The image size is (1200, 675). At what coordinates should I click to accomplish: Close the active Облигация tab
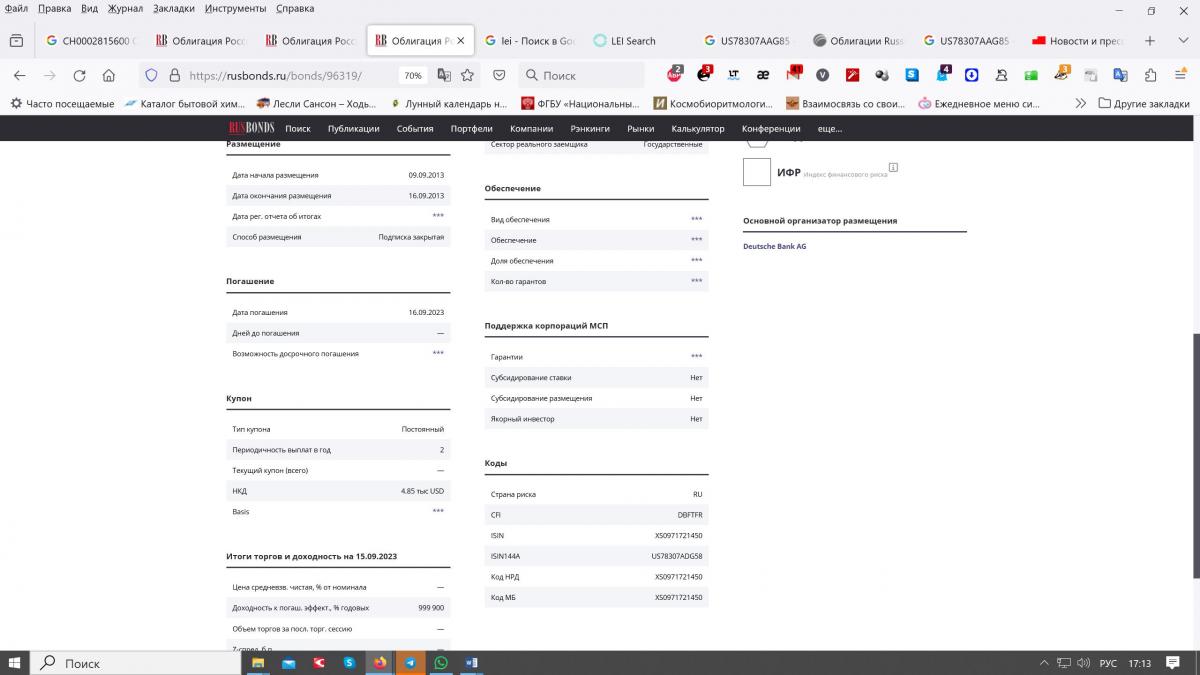tap(460, 41)
